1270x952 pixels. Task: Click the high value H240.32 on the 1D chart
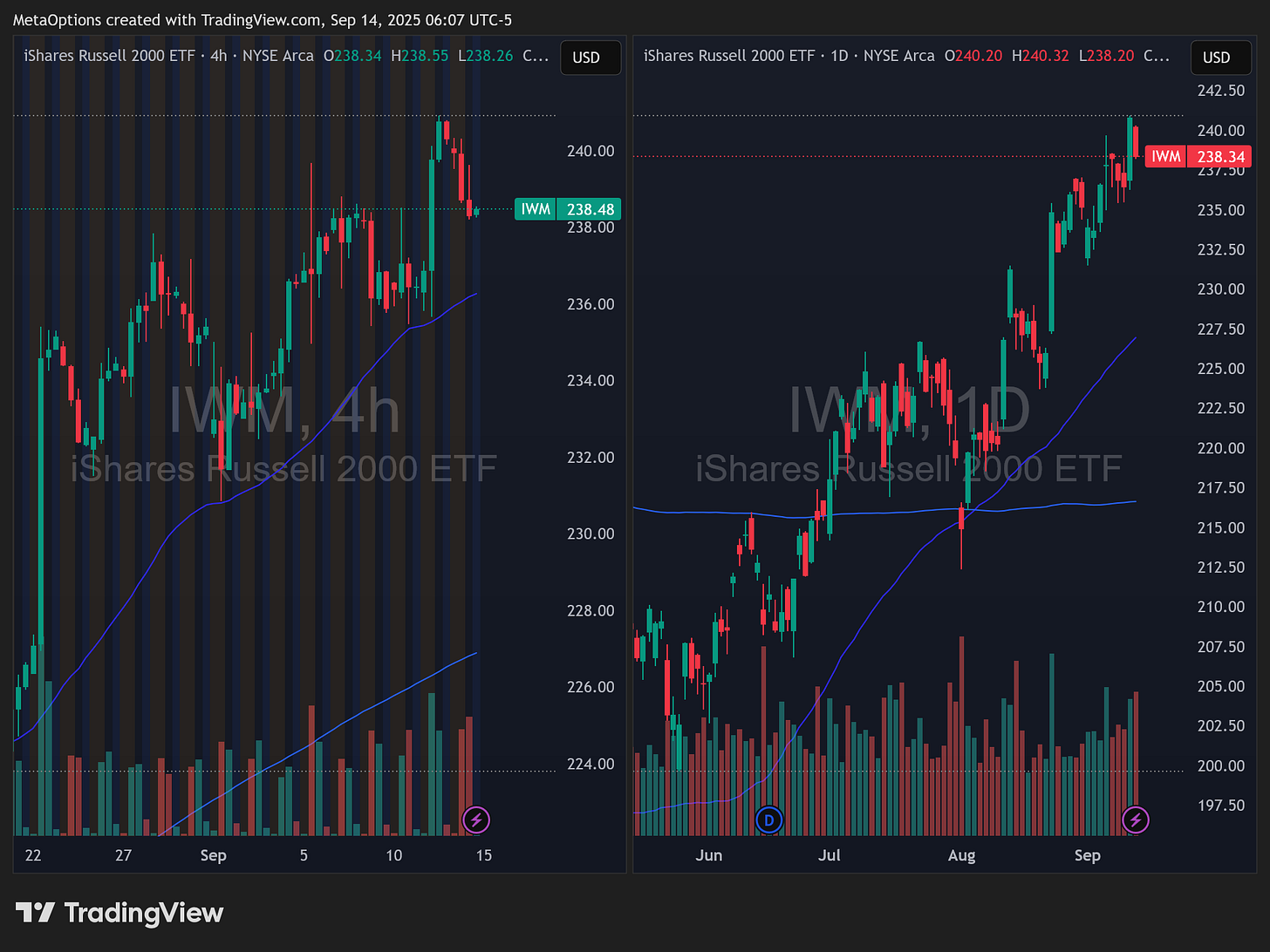[1041, 56]
